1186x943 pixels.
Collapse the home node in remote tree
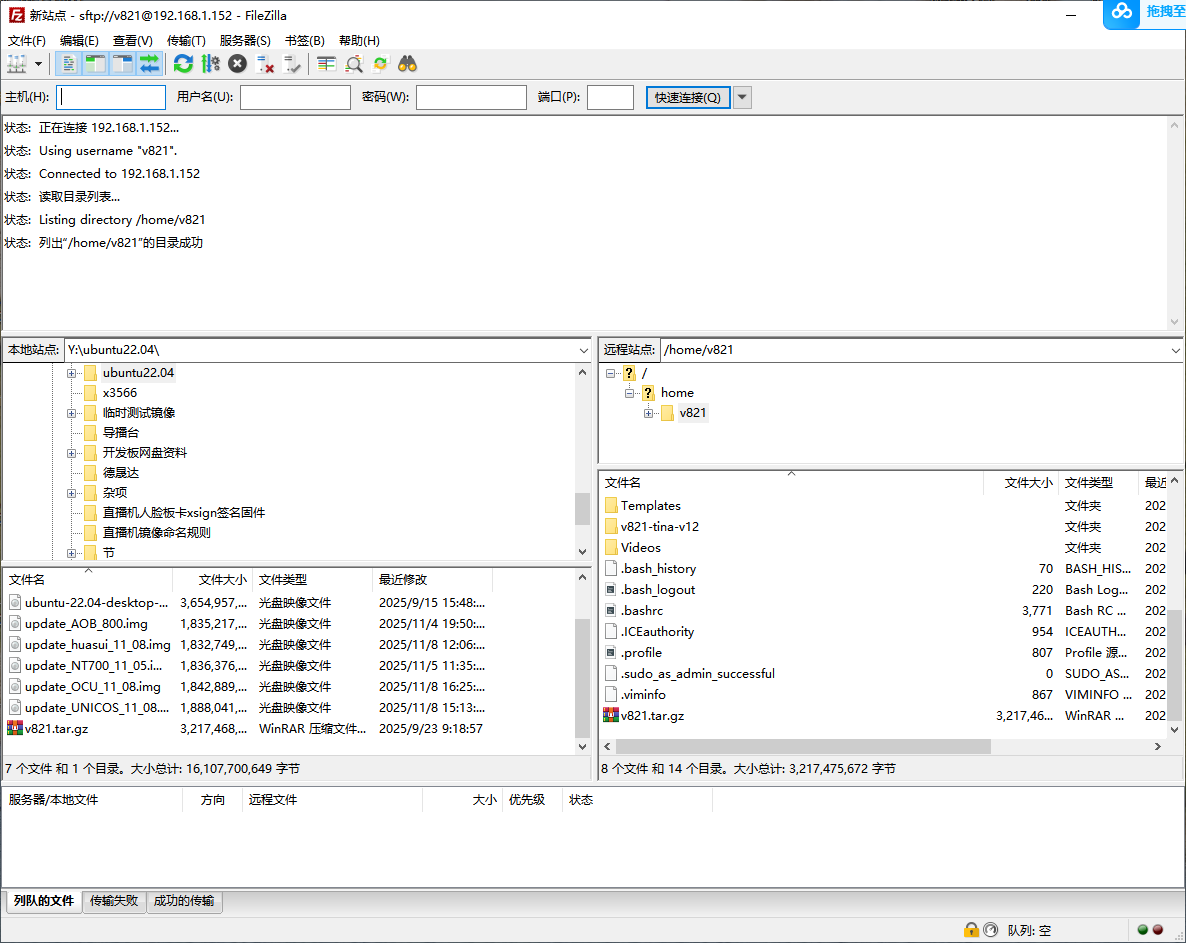click(x=629, y=393)
